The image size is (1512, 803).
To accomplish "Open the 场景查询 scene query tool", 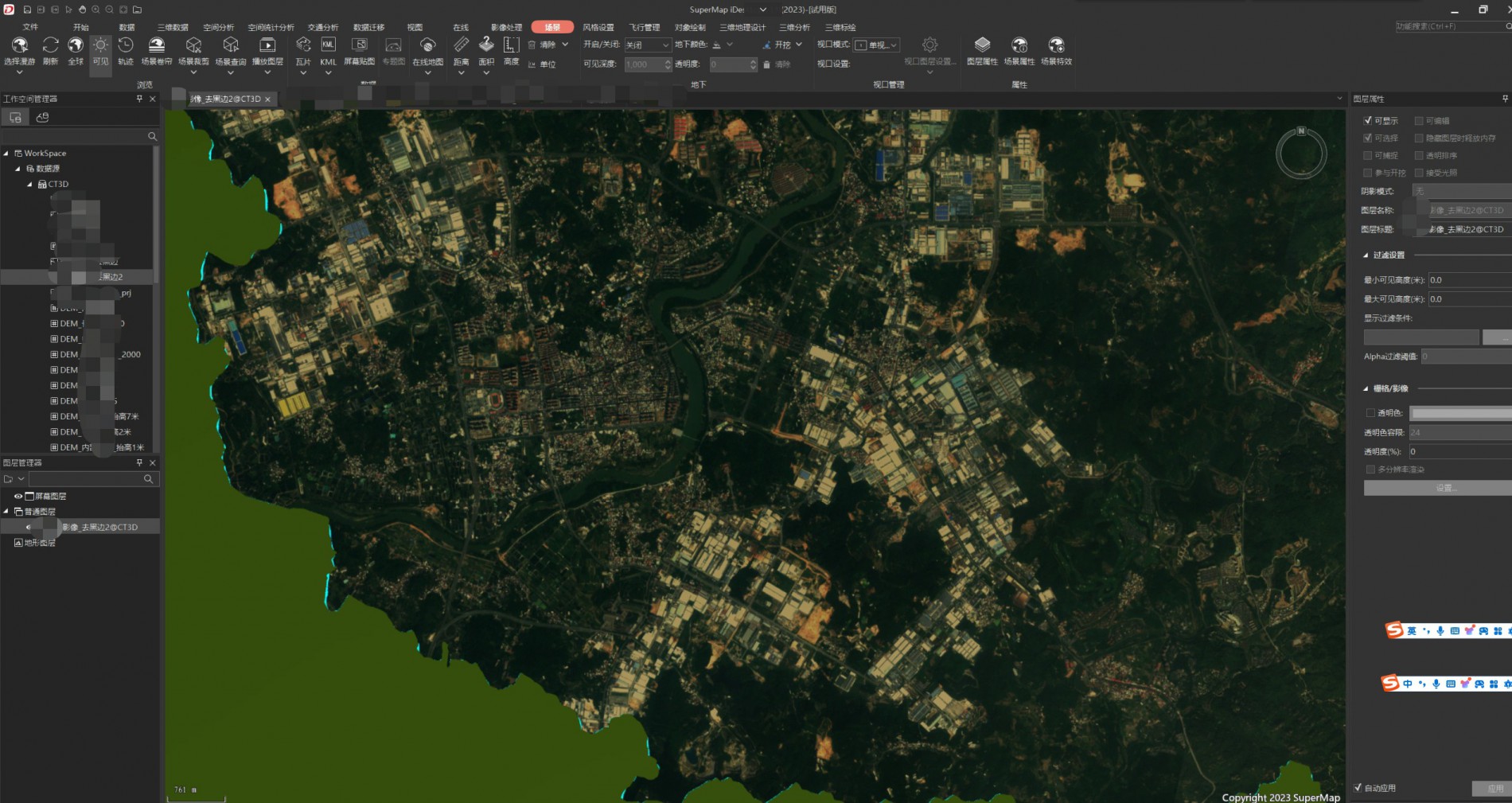I will (x=231, y=52).
